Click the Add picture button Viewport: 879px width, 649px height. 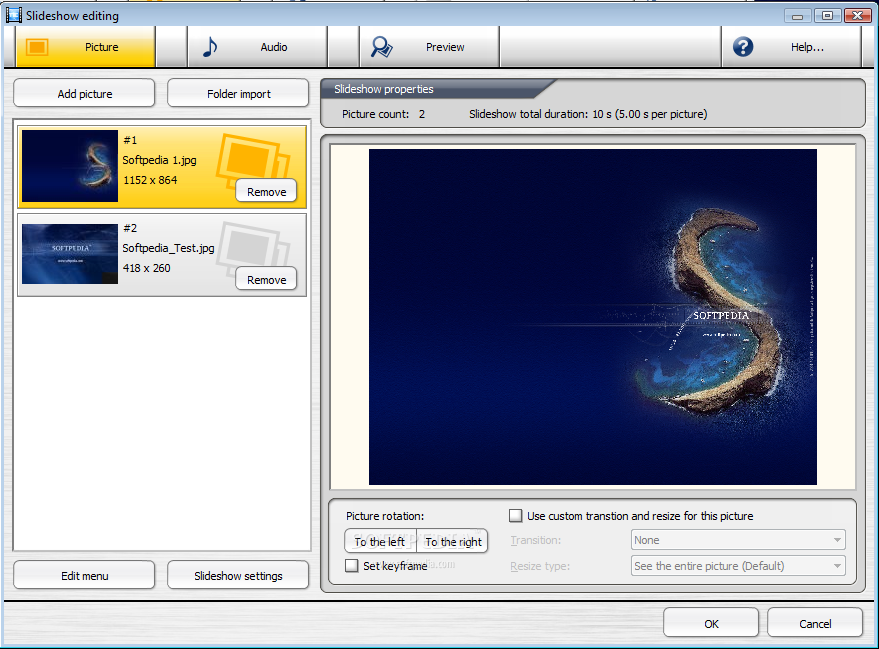click(84, 94)
